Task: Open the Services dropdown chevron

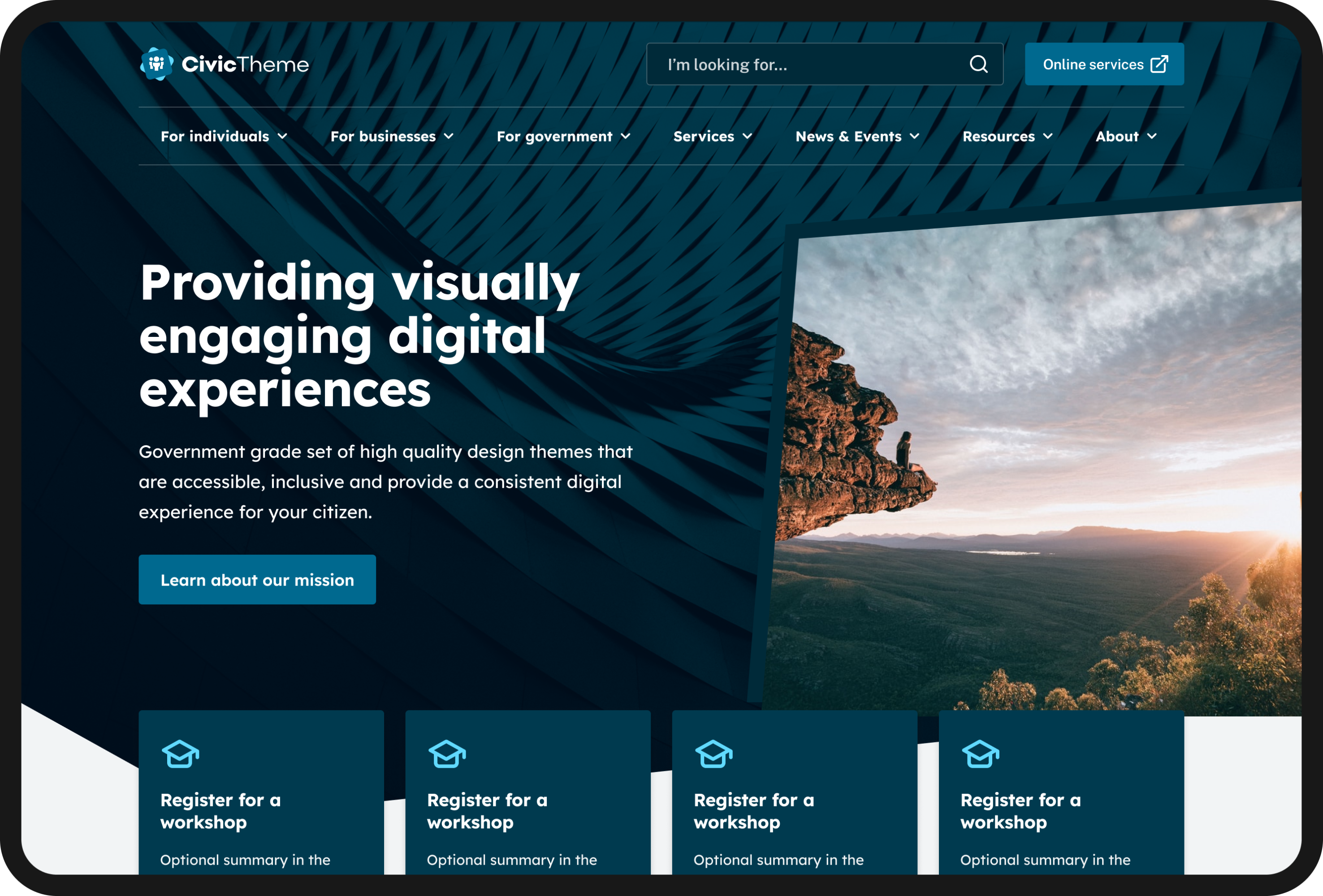Action: (x=748, y=137)
